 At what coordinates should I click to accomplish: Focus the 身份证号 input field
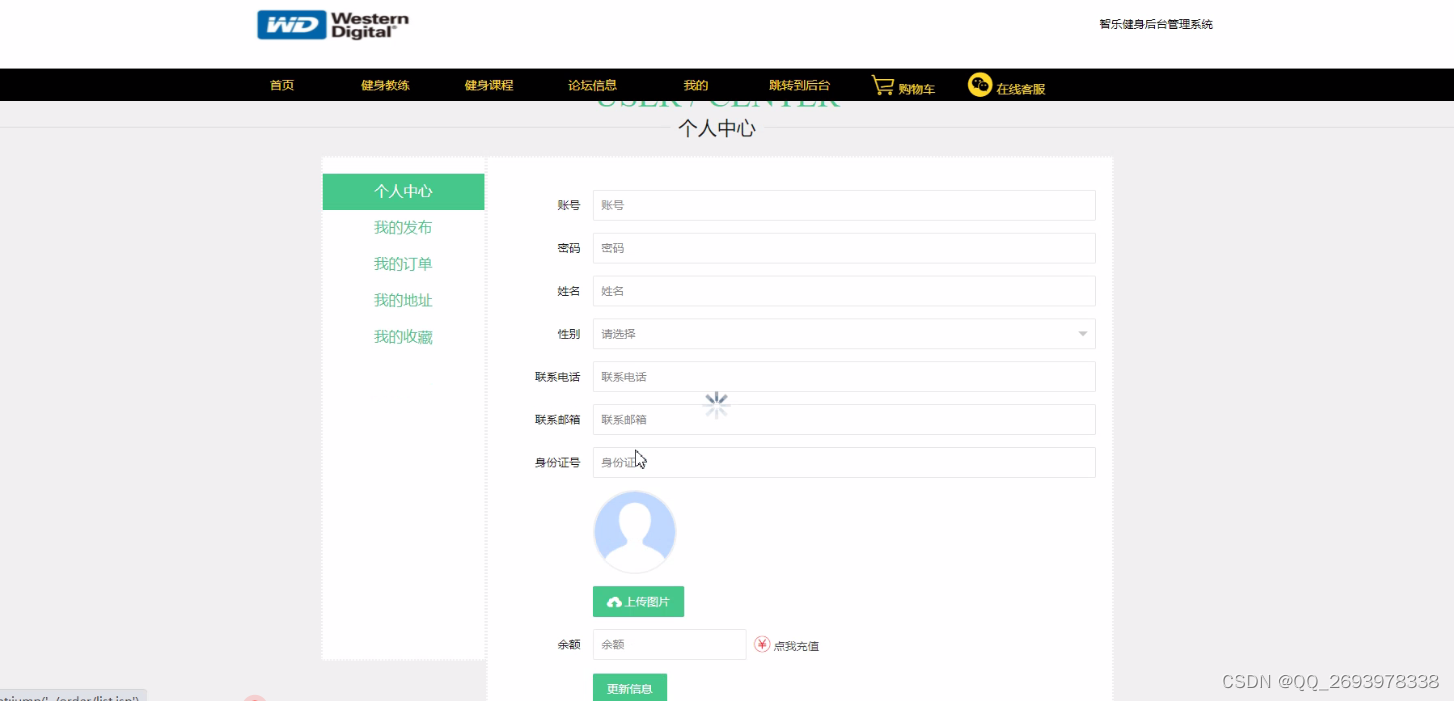pos(844,463)
